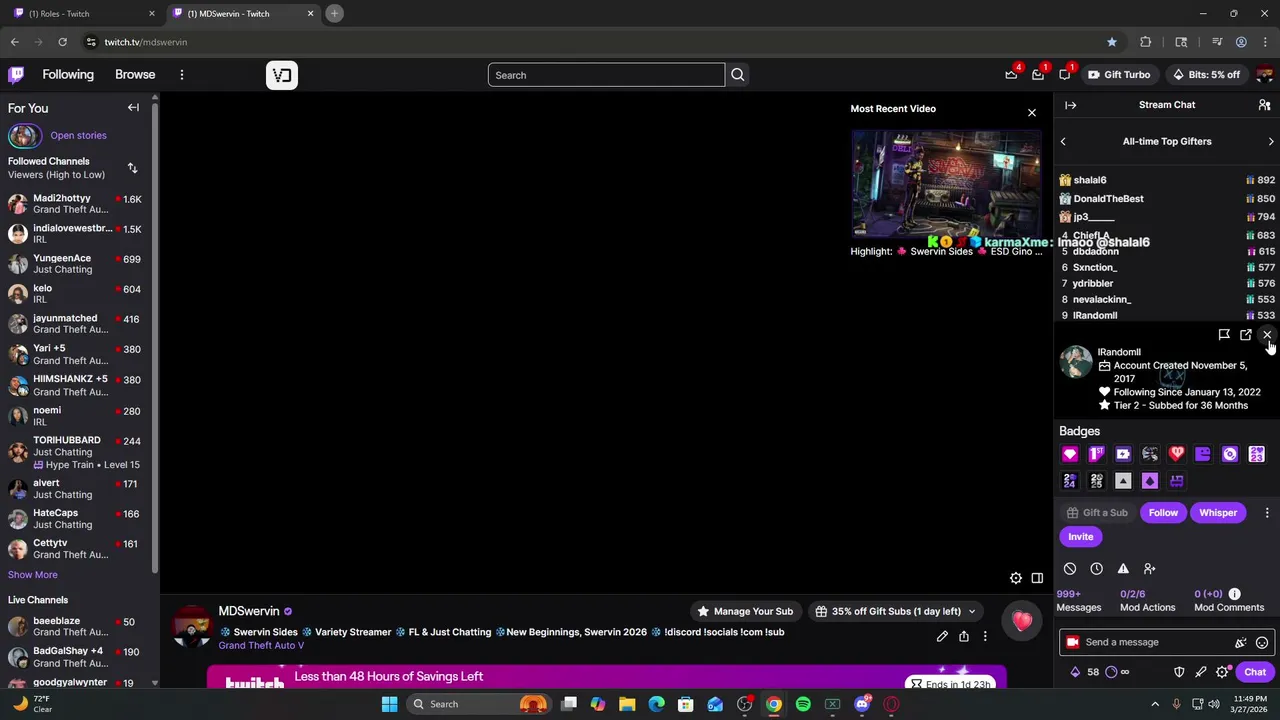Collapse the Stream Chat panel
This screenshot has height=720, width=1280.
point(1071,105)
